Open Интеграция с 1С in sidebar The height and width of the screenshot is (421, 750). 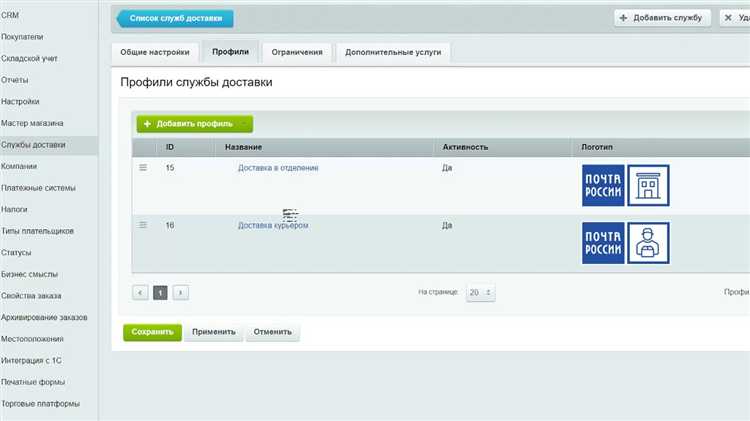click(31, 361)
